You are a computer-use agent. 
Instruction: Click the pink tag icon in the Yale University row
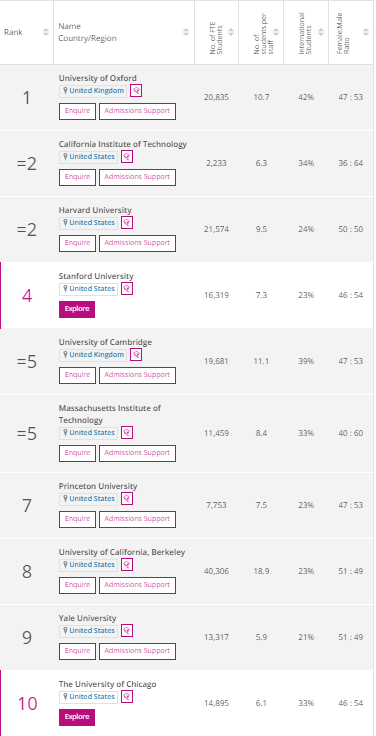coord(127,630)
